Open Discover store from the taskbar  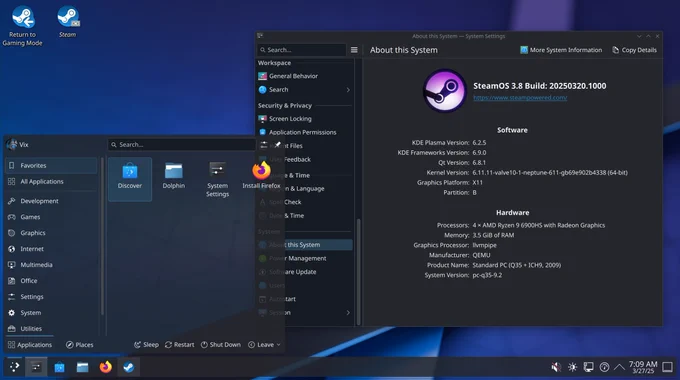(59, 367)
